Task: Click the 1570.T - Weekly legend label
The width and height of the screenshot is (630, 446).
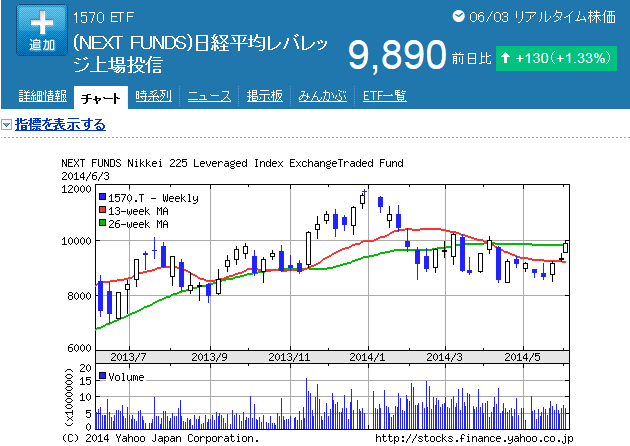Action: 153,198
